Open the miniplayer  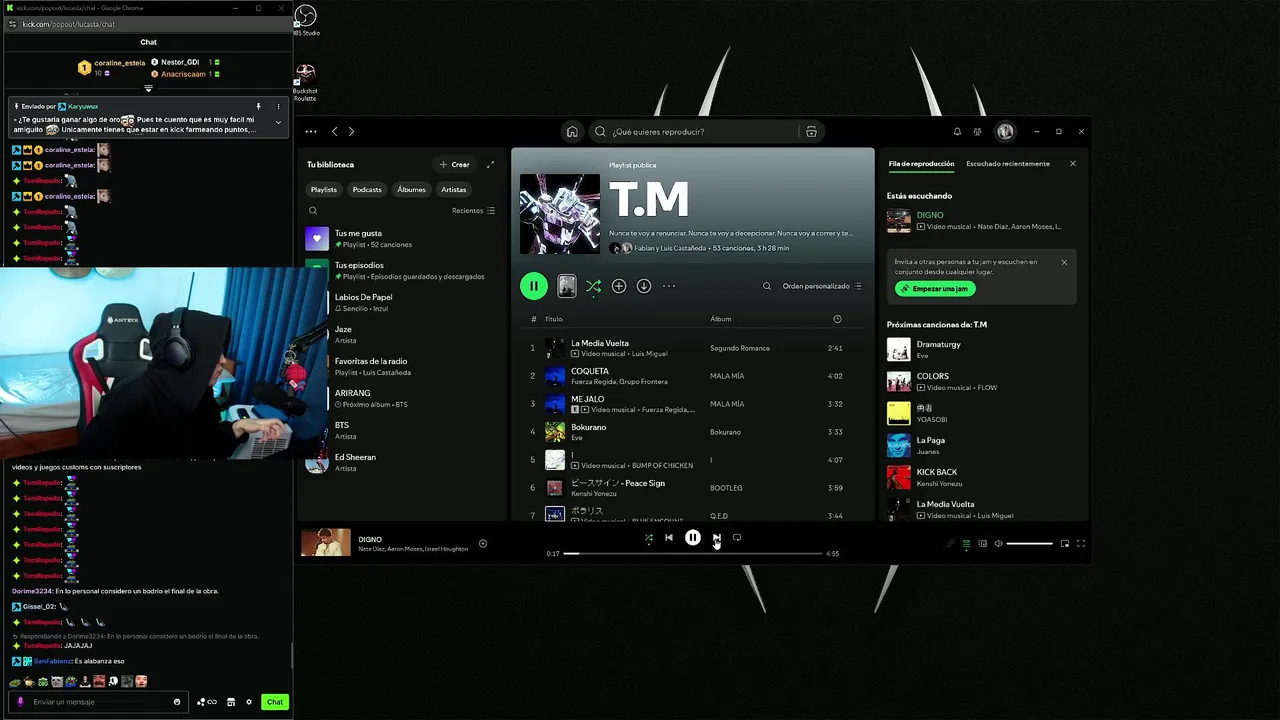[1065, 544]
